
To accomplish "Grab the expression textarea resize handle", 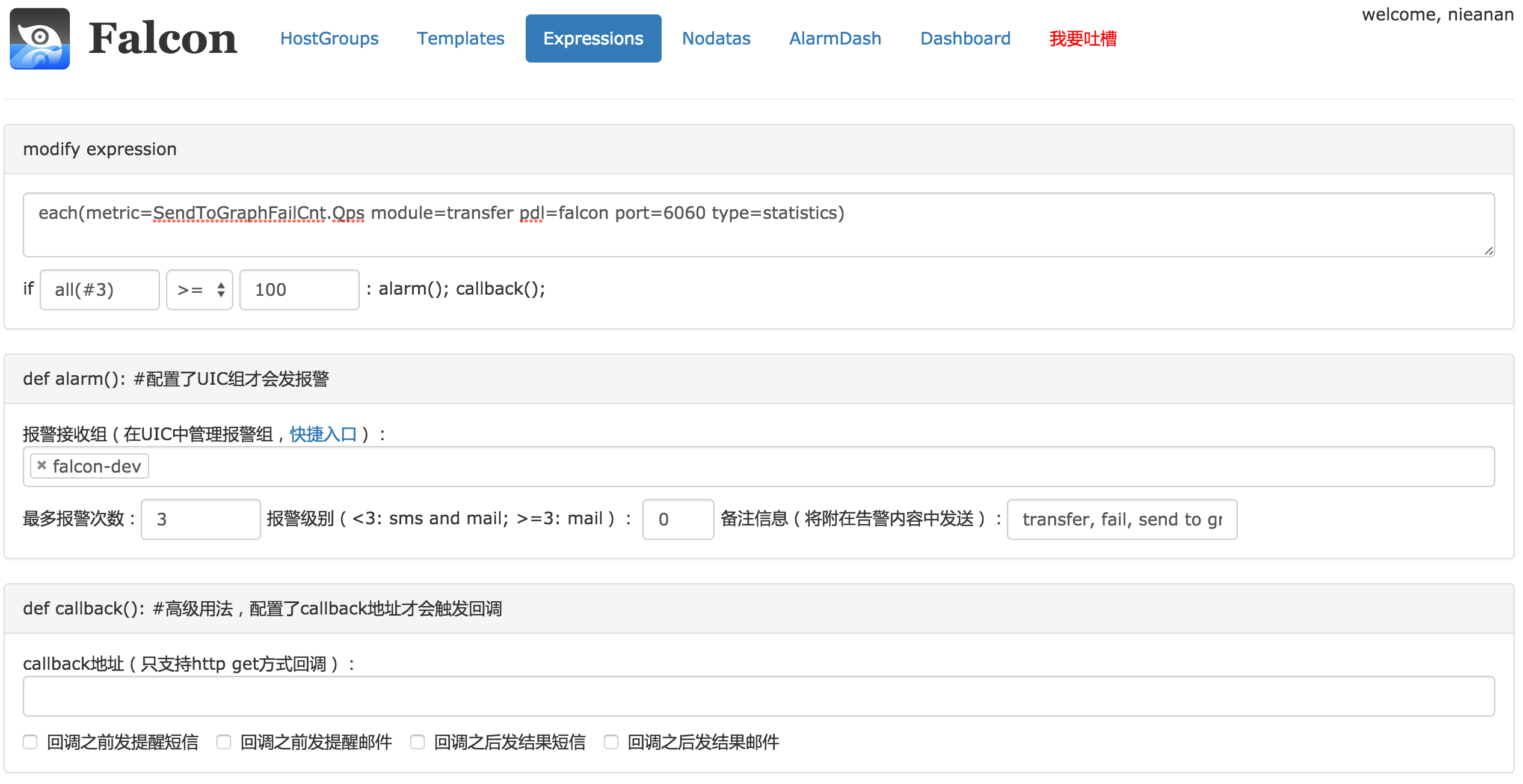I will coord(1488,251).
